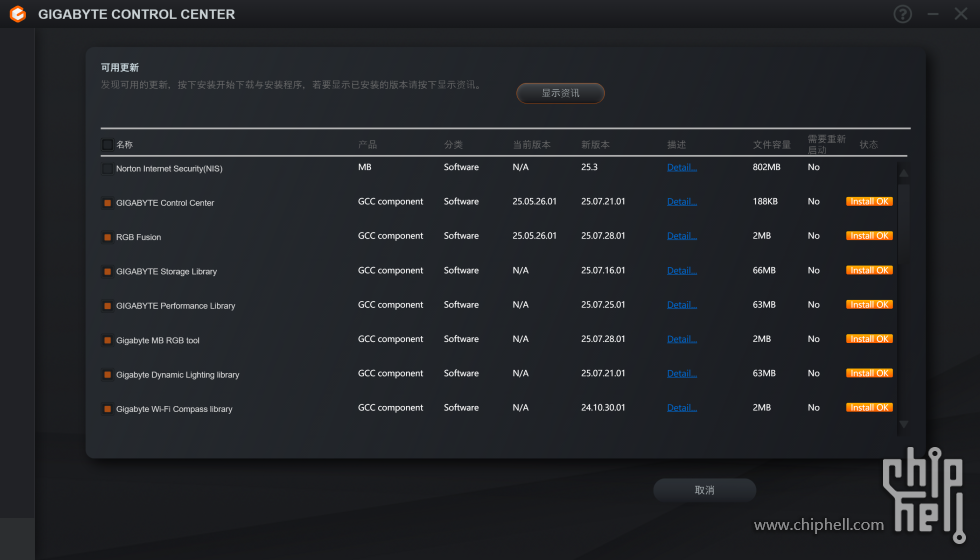Click the 当前版本 column header
Image resolution: width=980 pixels, height=560 pixels.
tap(531, 144)
